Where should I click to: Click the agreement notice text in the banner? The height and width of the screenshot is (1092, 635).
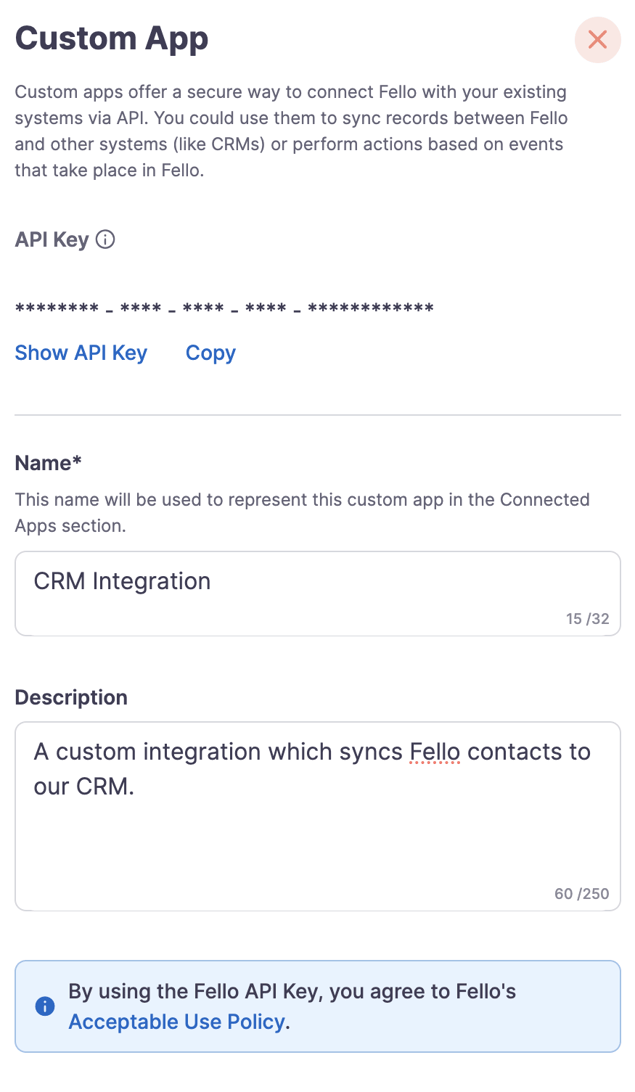[x=290, y=991]
